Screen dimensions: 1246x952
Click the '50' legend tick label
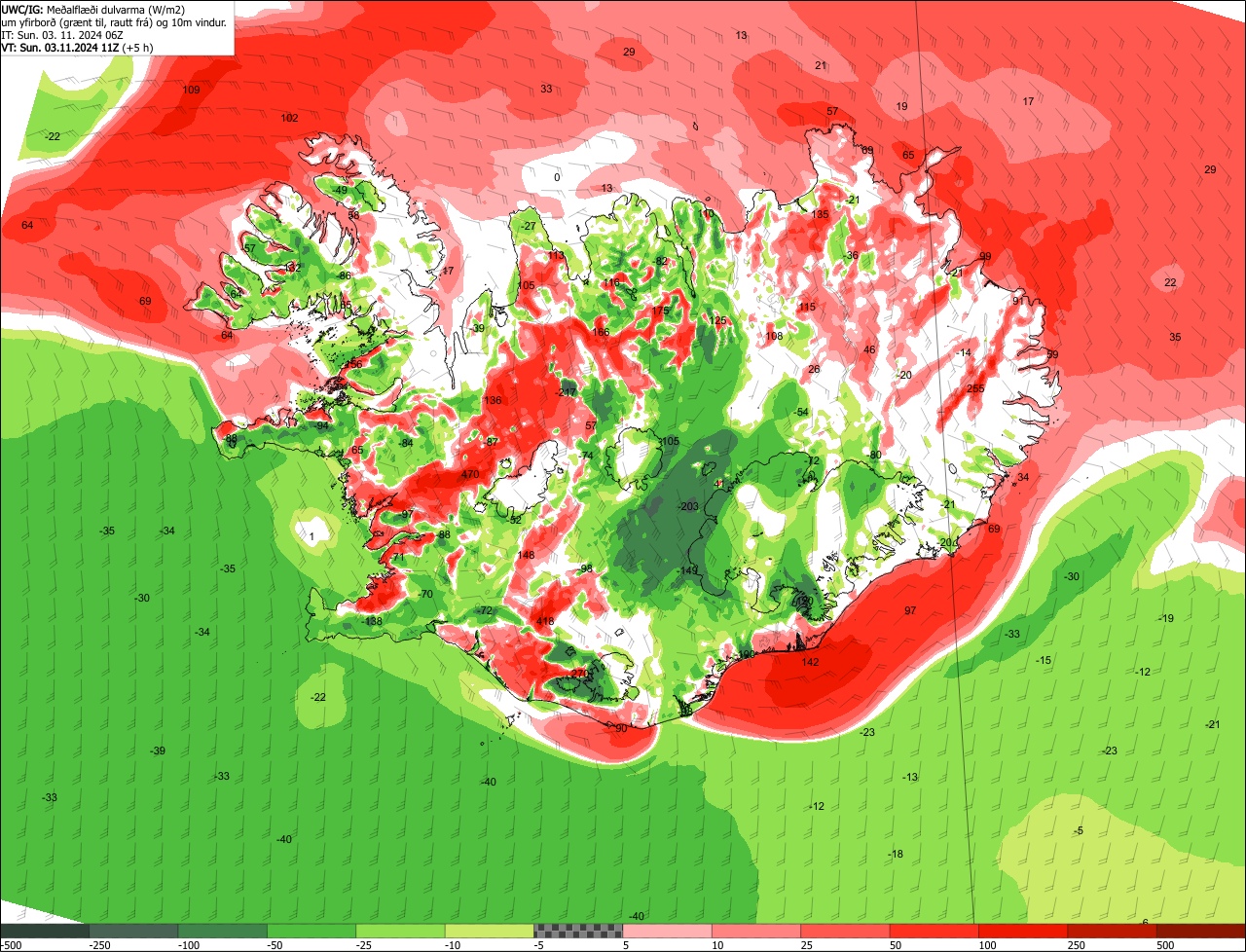click(x=898, y=945)
